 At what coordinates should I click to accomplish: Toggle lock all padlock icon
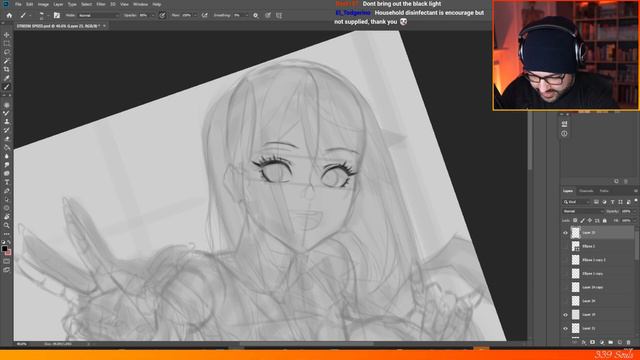coord(604,220)
